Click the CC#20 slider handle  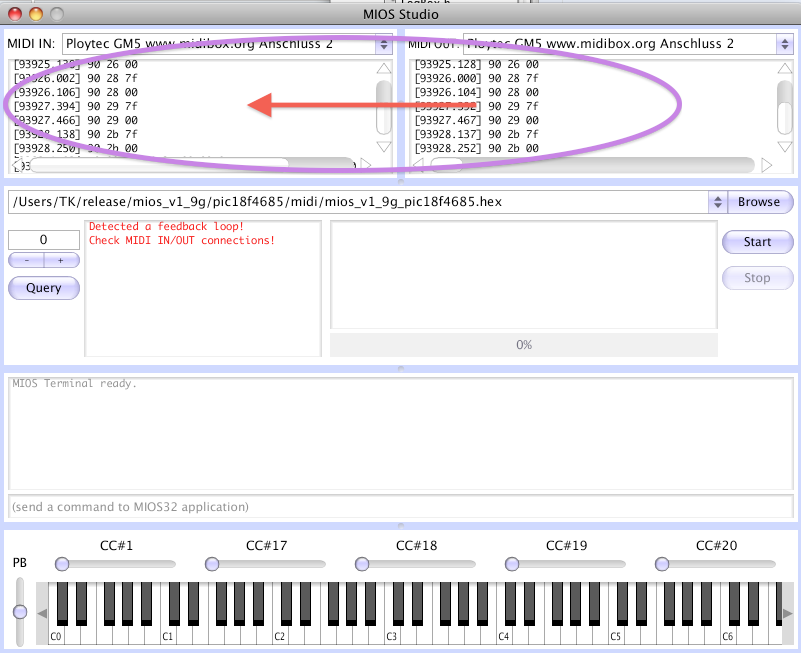point(662,564)
